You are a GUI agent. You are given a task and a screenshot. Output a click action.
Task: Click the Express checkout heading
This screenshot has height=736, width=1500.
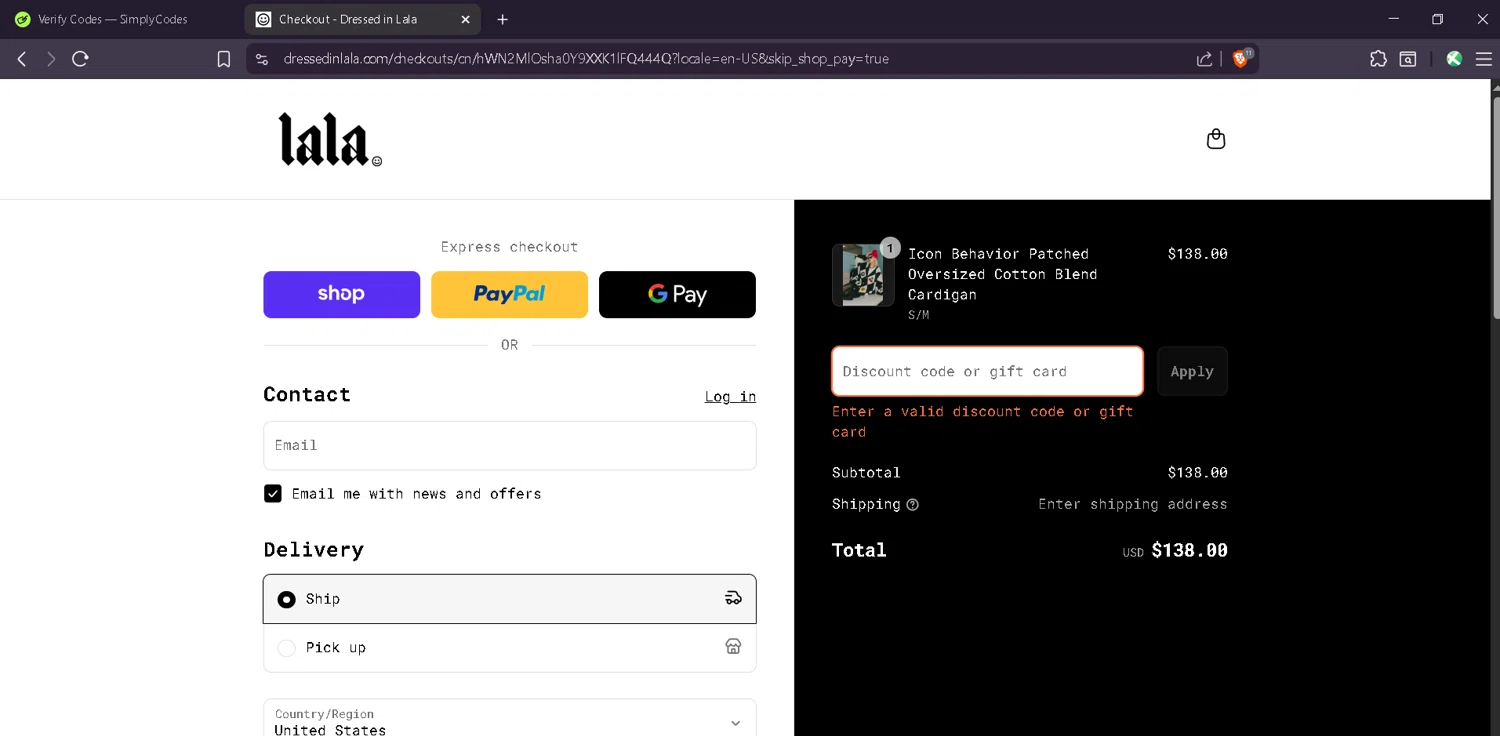coord(509,247)
